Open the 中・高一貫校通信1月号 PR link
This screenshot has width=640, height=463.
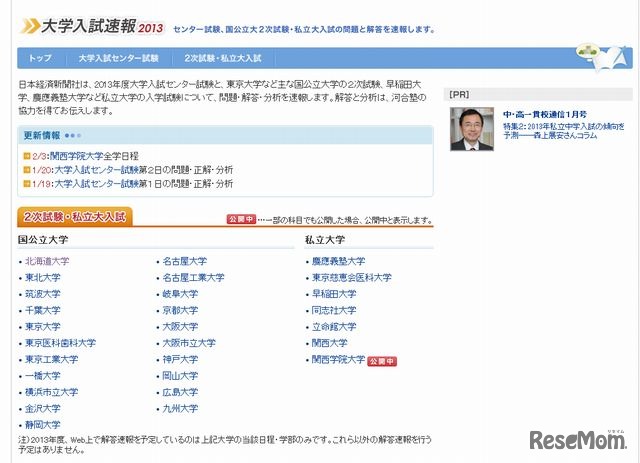[545, 114]
